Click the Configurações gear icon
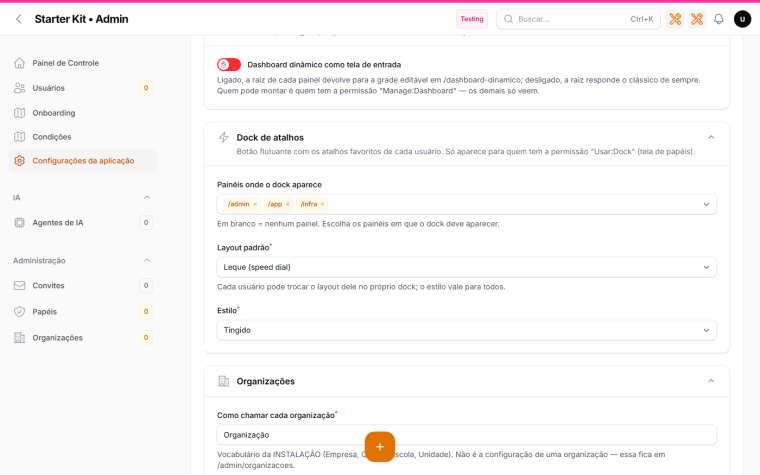Image resolution: width=760 pixels, height=475 pixels. click(19, 161)
